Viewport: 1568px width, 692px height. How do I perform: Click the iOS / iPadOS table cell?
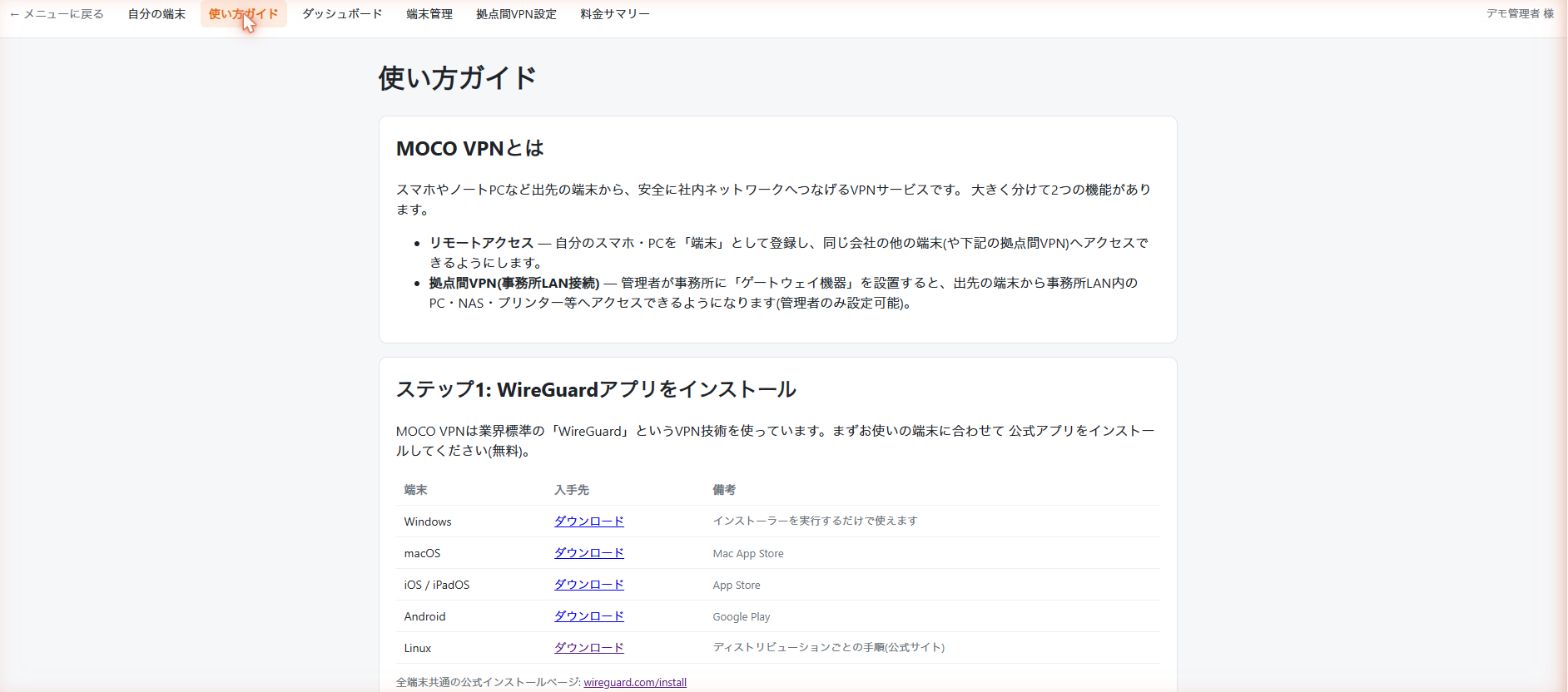pos(437,585)
